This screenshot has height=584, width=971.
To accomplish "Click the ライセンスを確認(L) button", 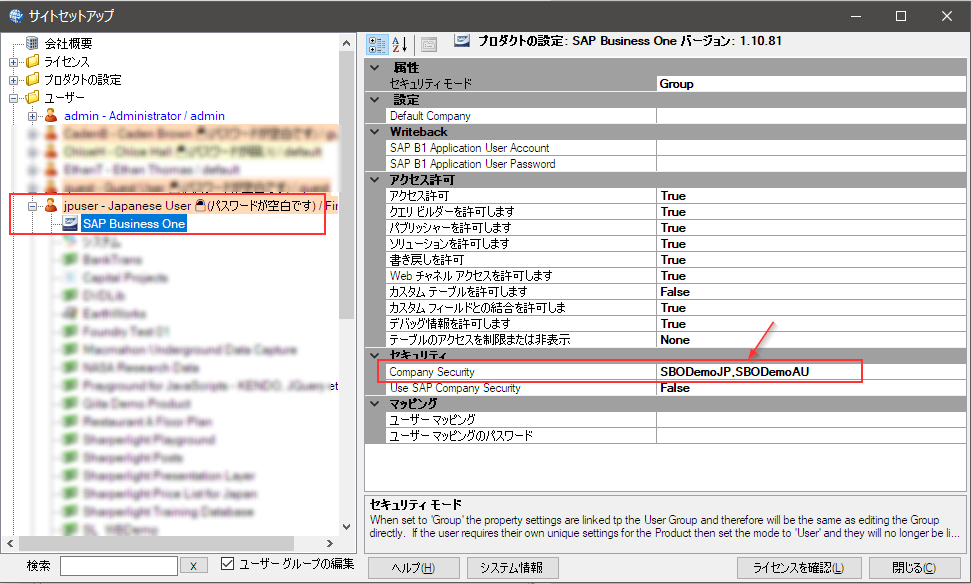I will point(798,567).
